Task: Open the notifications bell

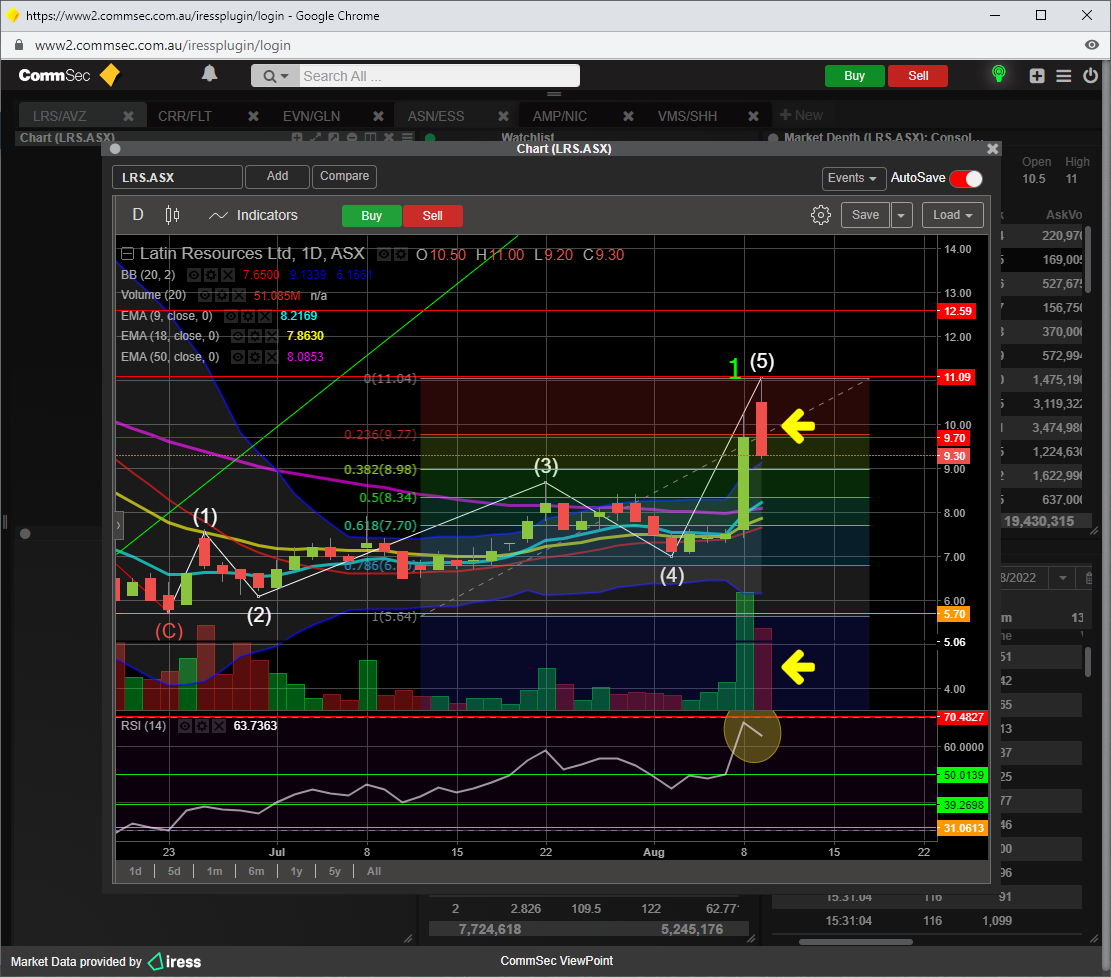Action: [x=209, y=74]
